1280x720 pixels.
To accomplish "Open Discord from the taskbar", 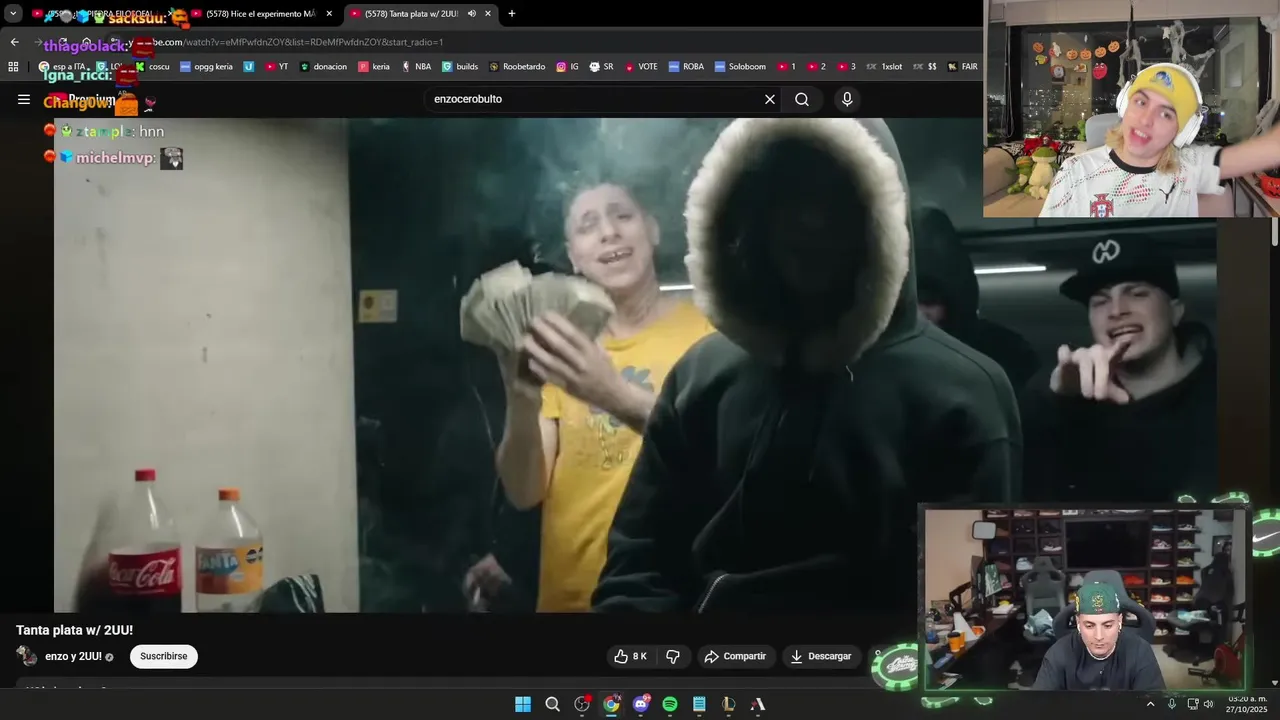I will click(x=641, y=704).
